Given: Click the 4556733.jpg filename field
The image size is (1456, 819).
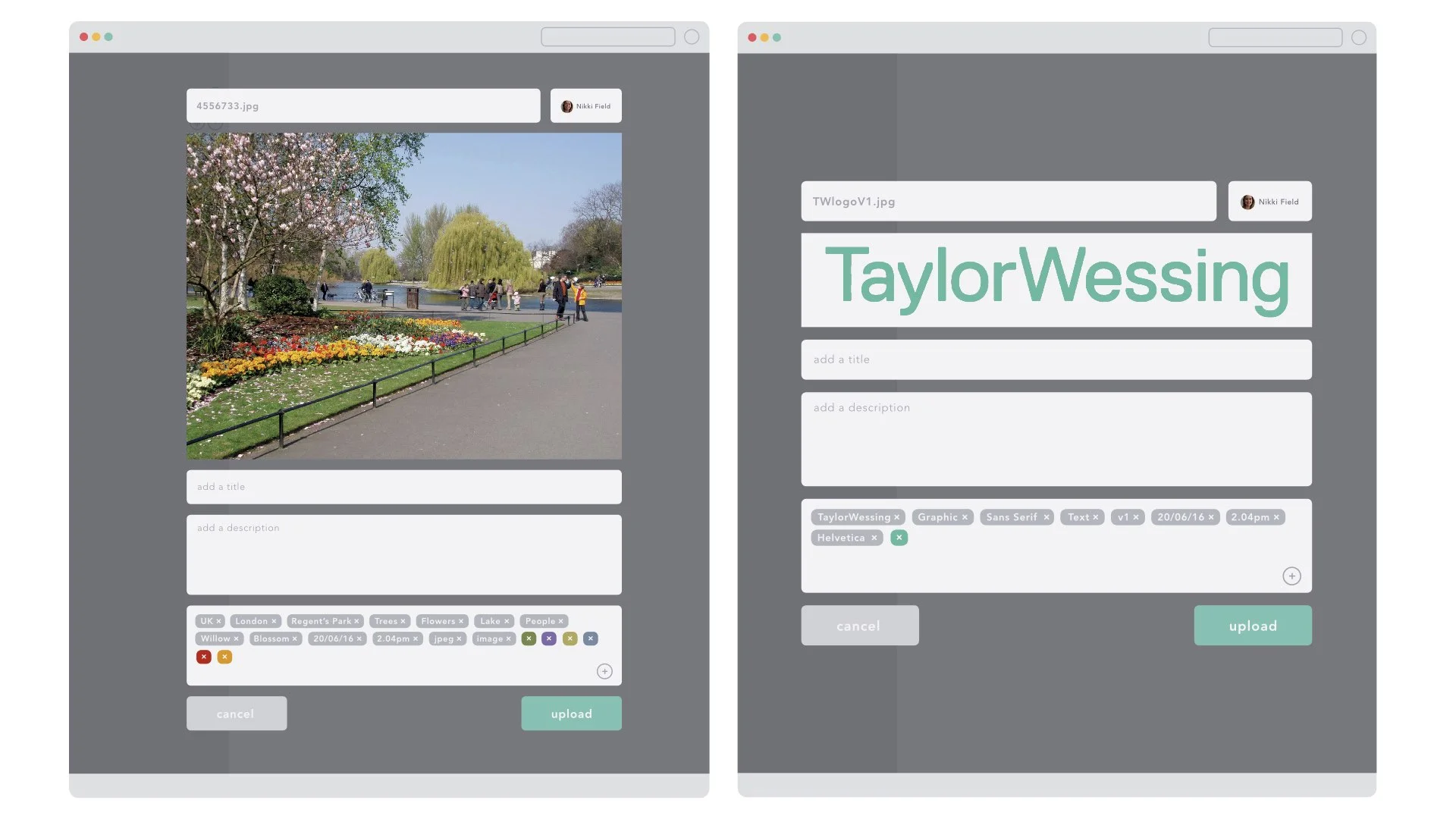Looking at the screenshot, I should tap(363, 106).
